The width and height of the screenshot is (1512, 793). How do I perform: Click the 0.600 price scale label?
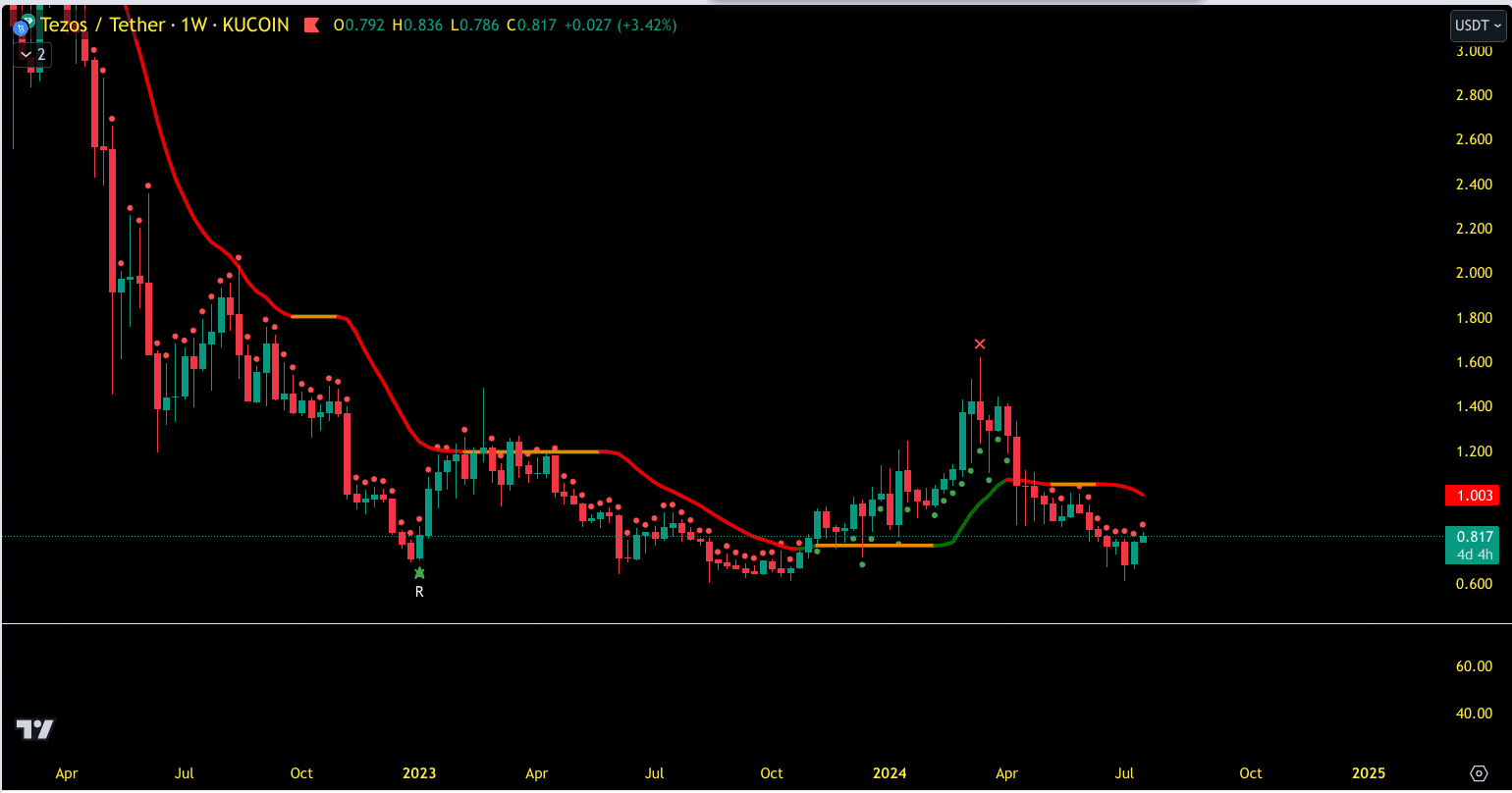point(1474,584)
